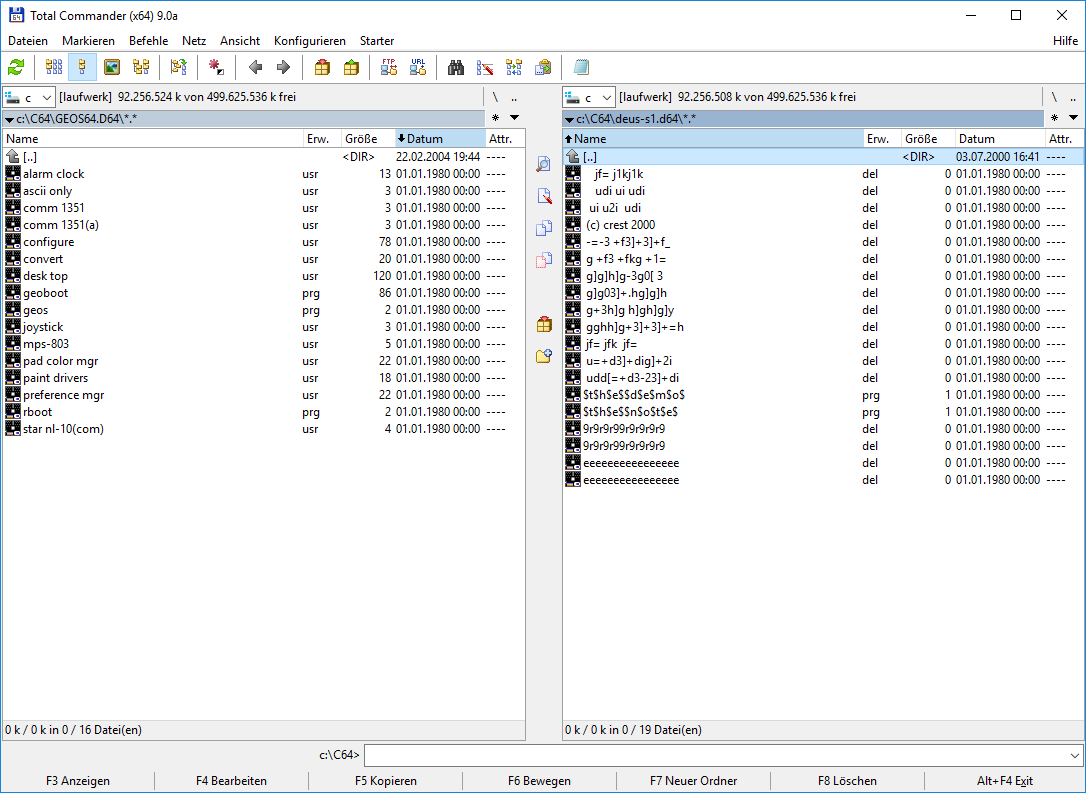The height and width of the screenshot is (793, 1086).
Task: Open the multi-rename tool icon
Action: pyautogui.click(x=485, y=67)
